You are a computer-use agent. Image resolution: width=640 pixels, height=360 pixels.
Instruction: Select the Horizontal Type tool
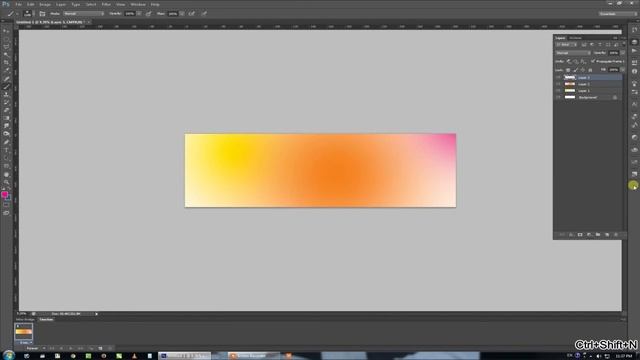point(6,150)
